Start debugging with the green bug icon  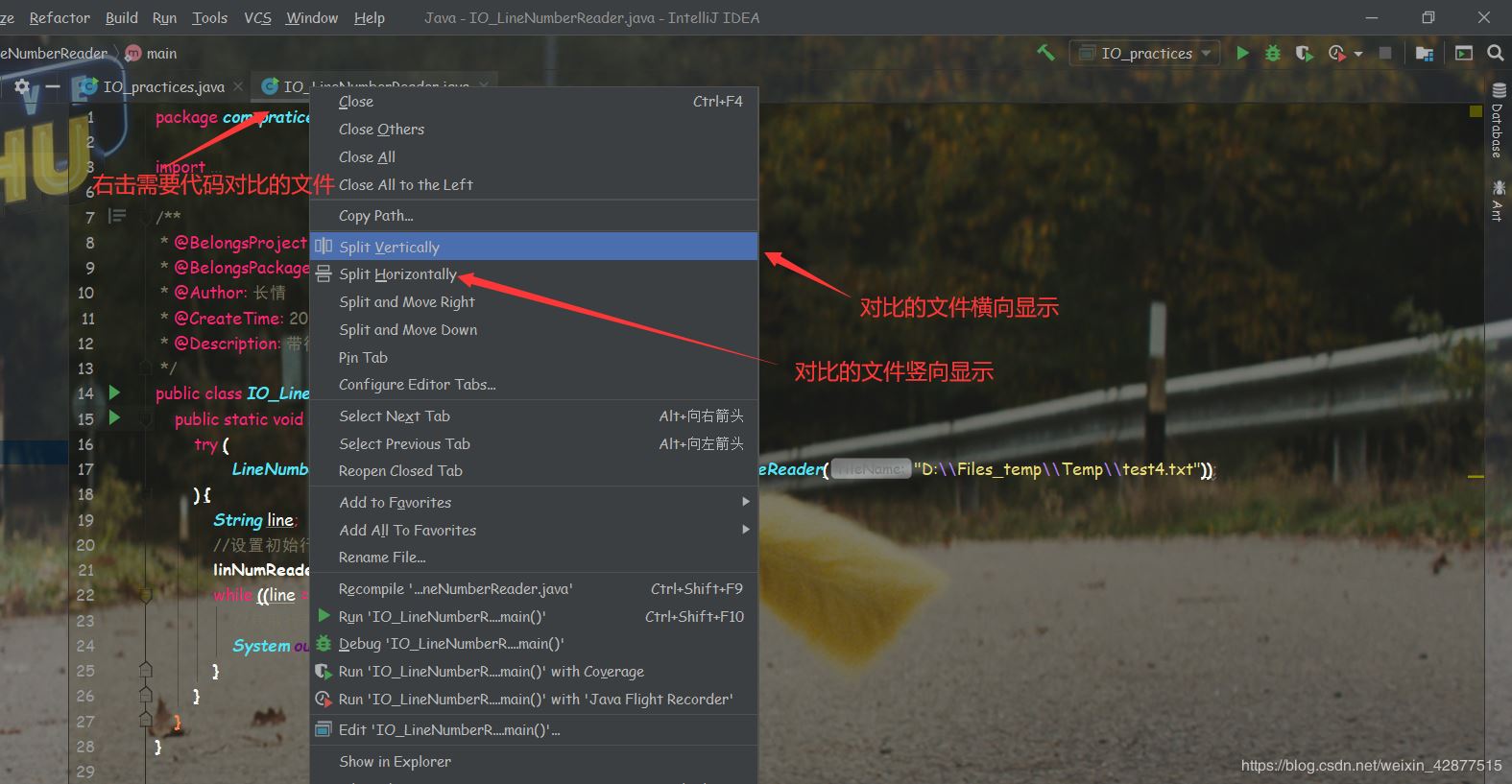coord(1273,53)
